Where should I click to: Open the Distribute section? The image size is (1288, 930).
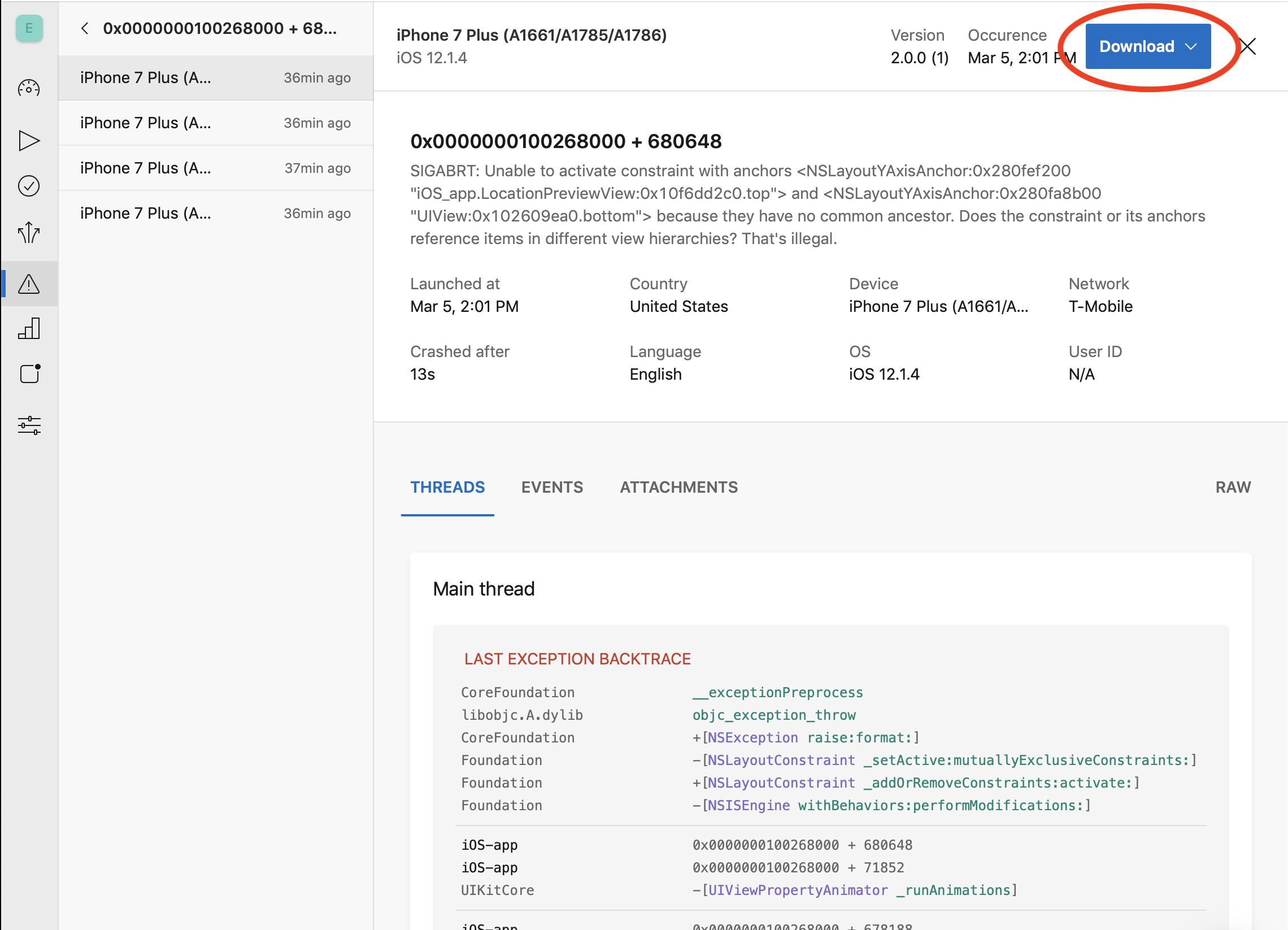pos(29,232)
